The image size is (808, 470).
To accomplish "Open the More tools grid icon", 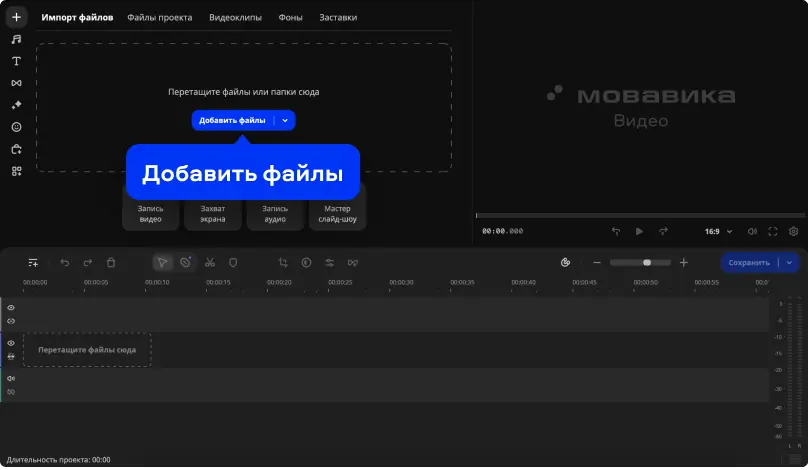I will point(16,171).
